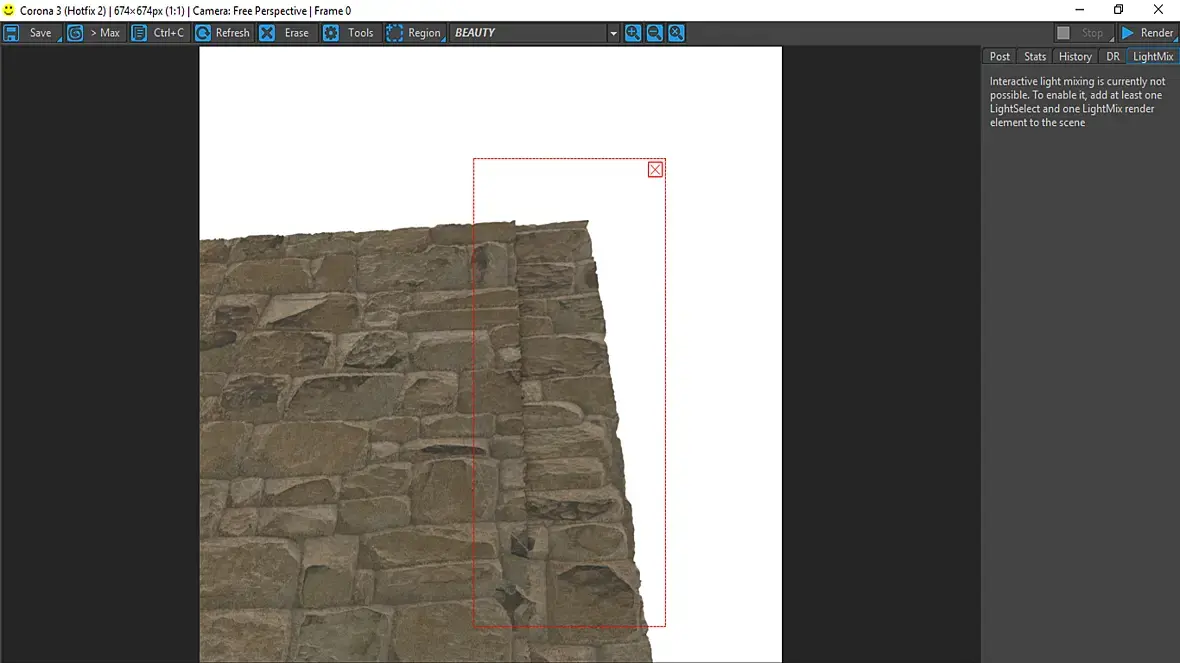The height and width of the screenshot is (663, 1180).
Task: Minimize the Corona frame buffer window
Action: pyautogui.click(x=1080, y=10)
